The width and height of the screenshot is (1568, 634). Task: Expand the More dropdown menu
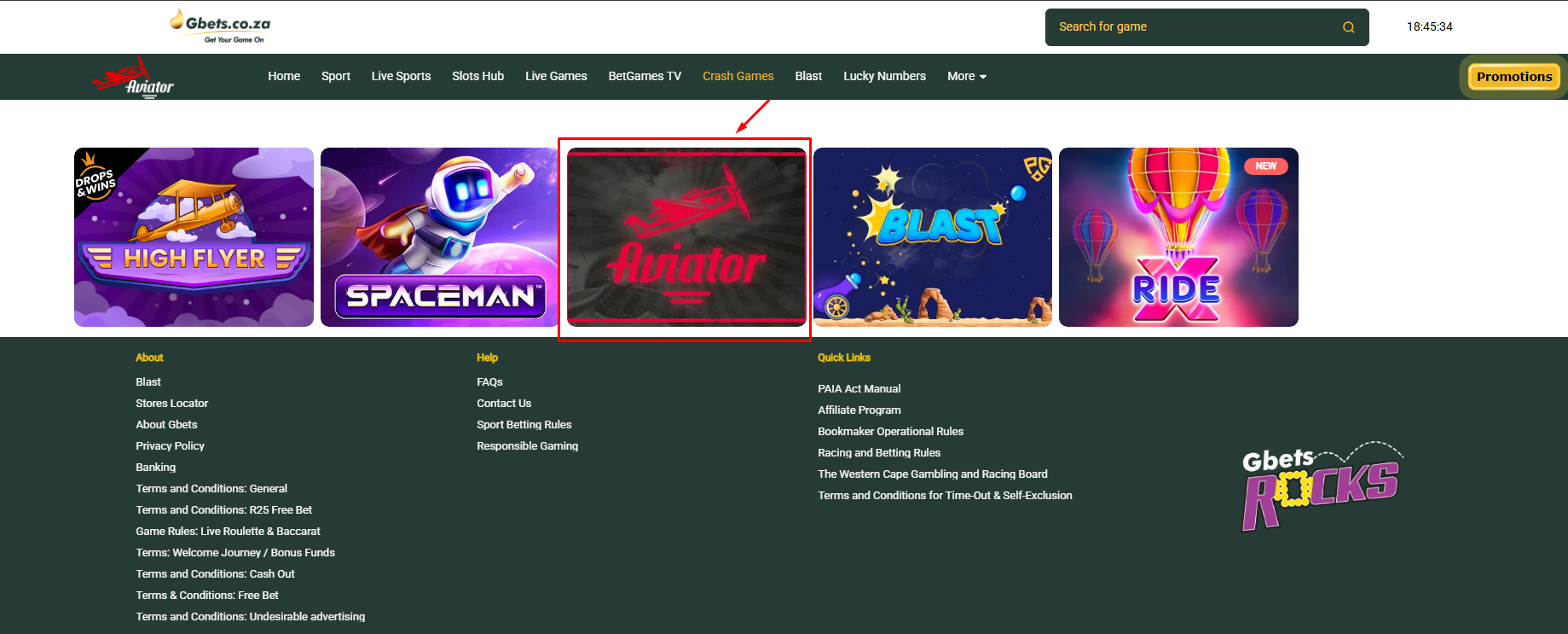pos(966,76)
